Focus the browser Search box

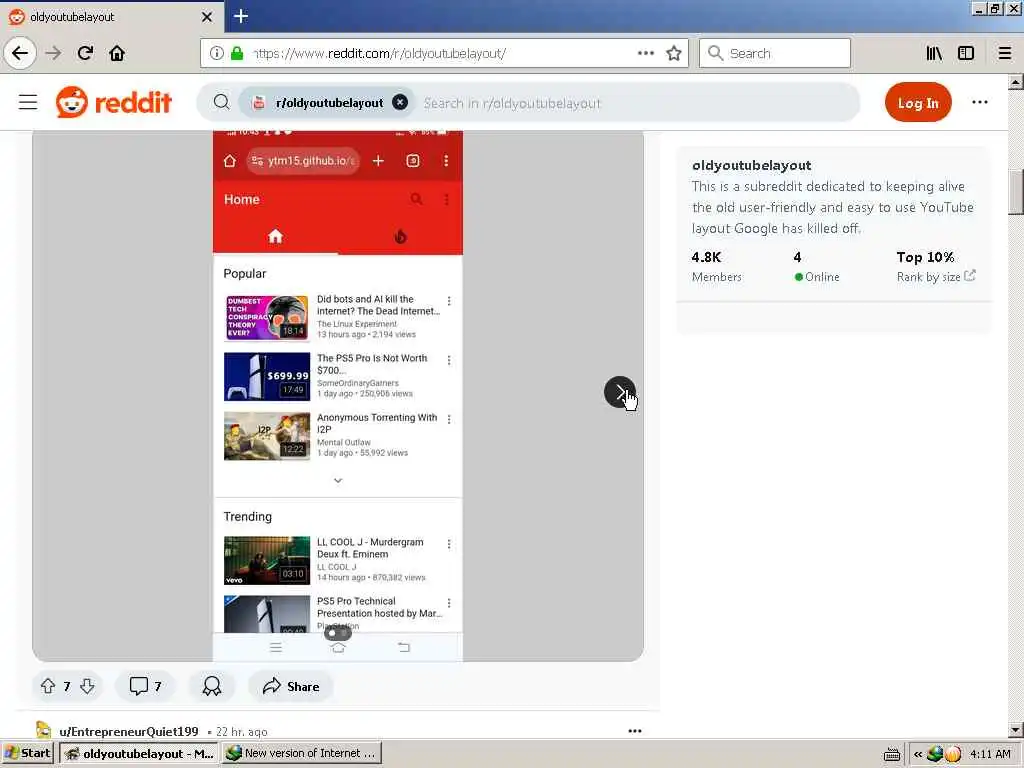click(x=775, y=53)
